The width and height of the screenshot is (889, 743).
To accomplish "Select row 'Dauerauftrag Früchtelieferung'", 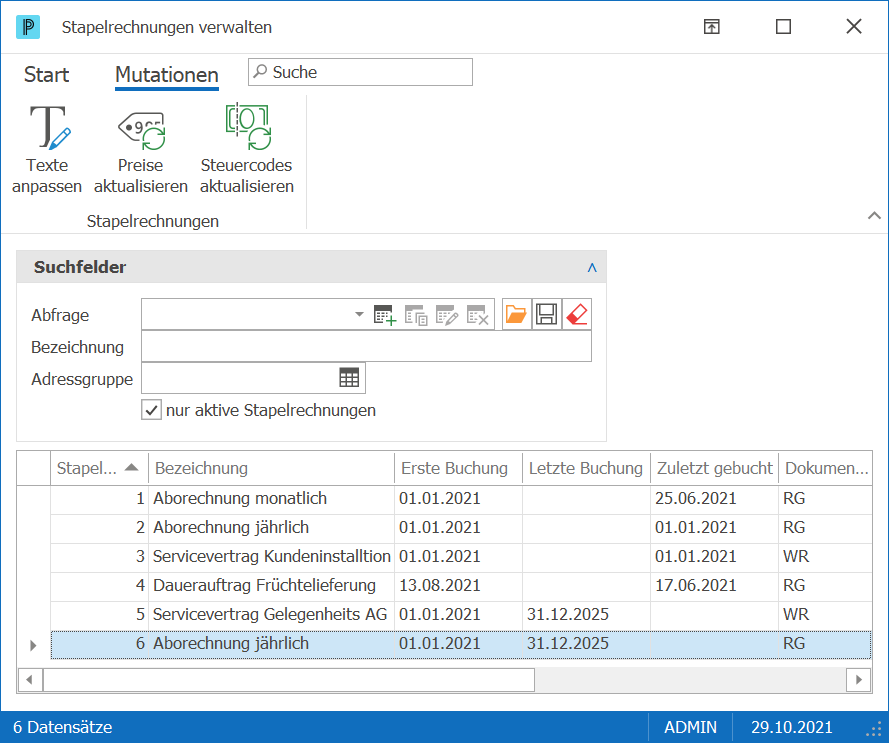I will pos(461,585).
